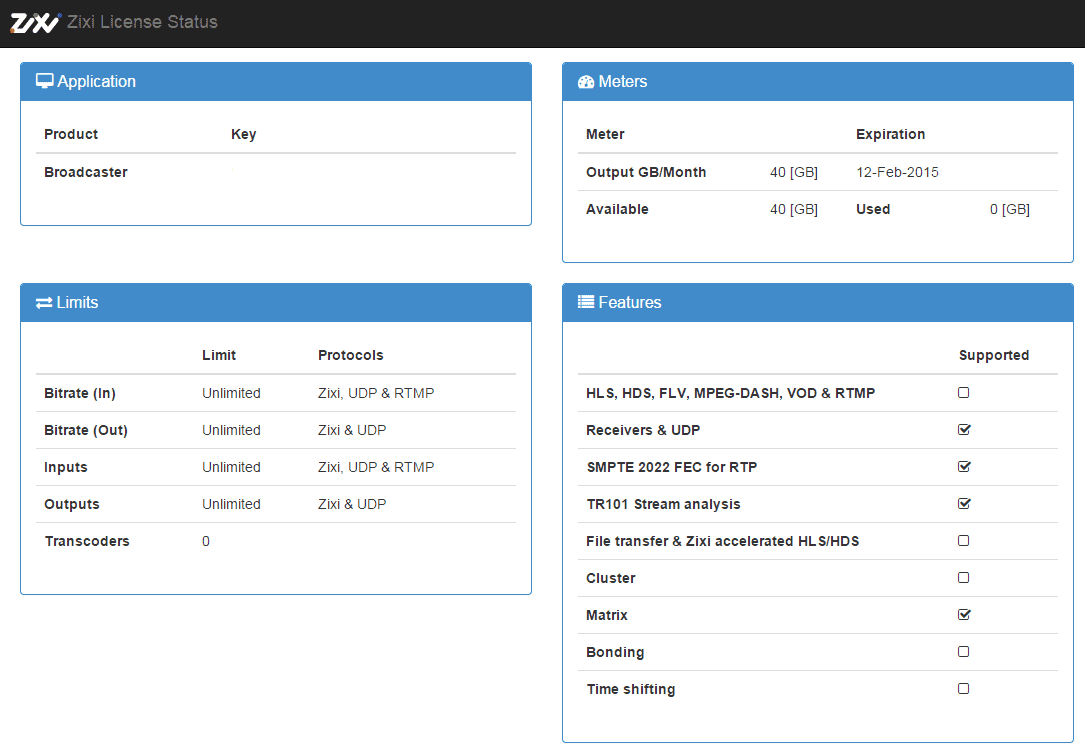The image size is (1085, 756).
Task: Click the "Limit" column header
Action: pyautogui.click(x=219, y=356)
